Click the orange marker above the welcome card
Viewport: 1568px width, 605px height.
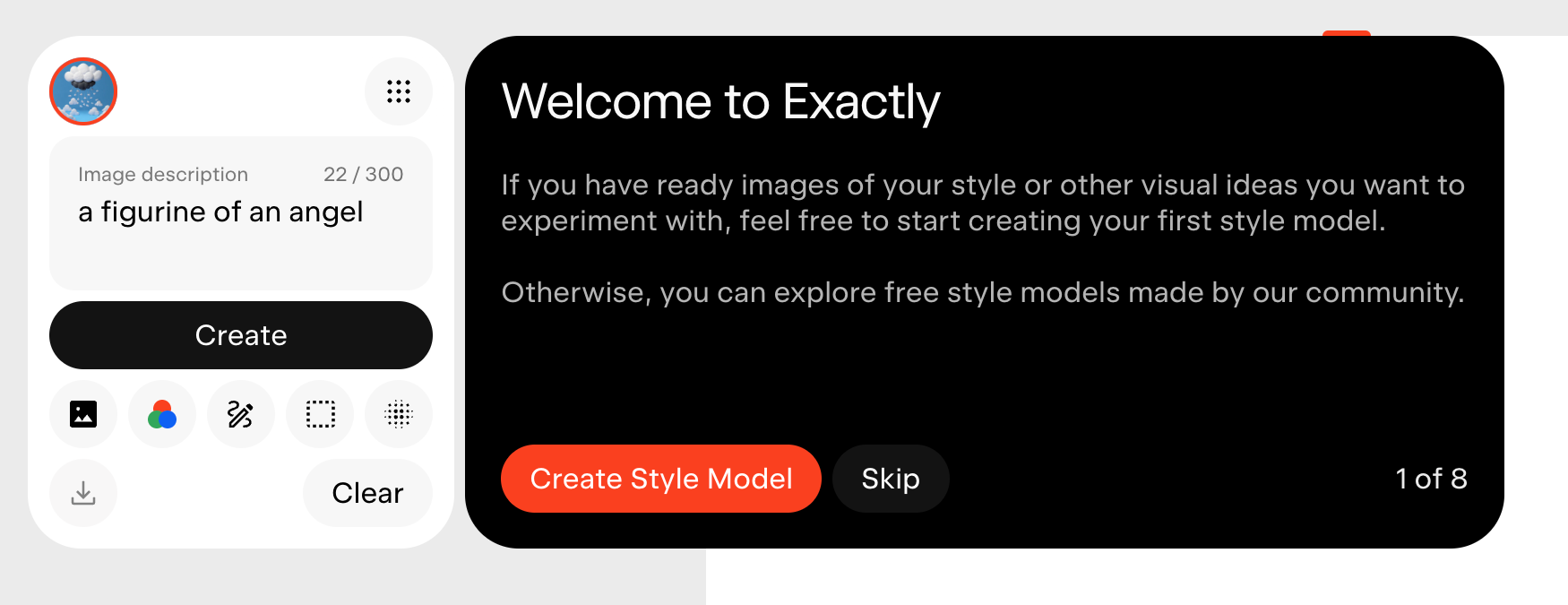pyautogui.click(x=1347, y=33)
